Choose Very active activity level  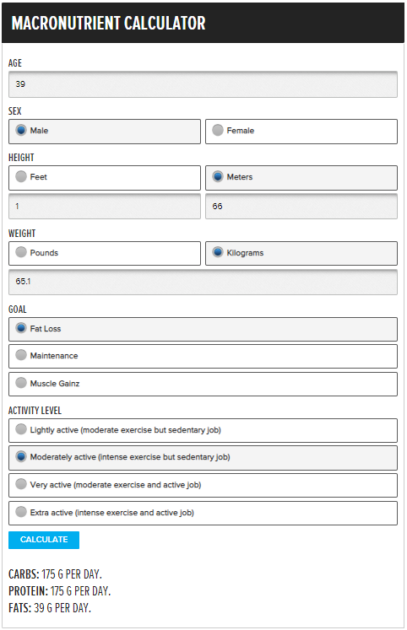pos(203,485)
